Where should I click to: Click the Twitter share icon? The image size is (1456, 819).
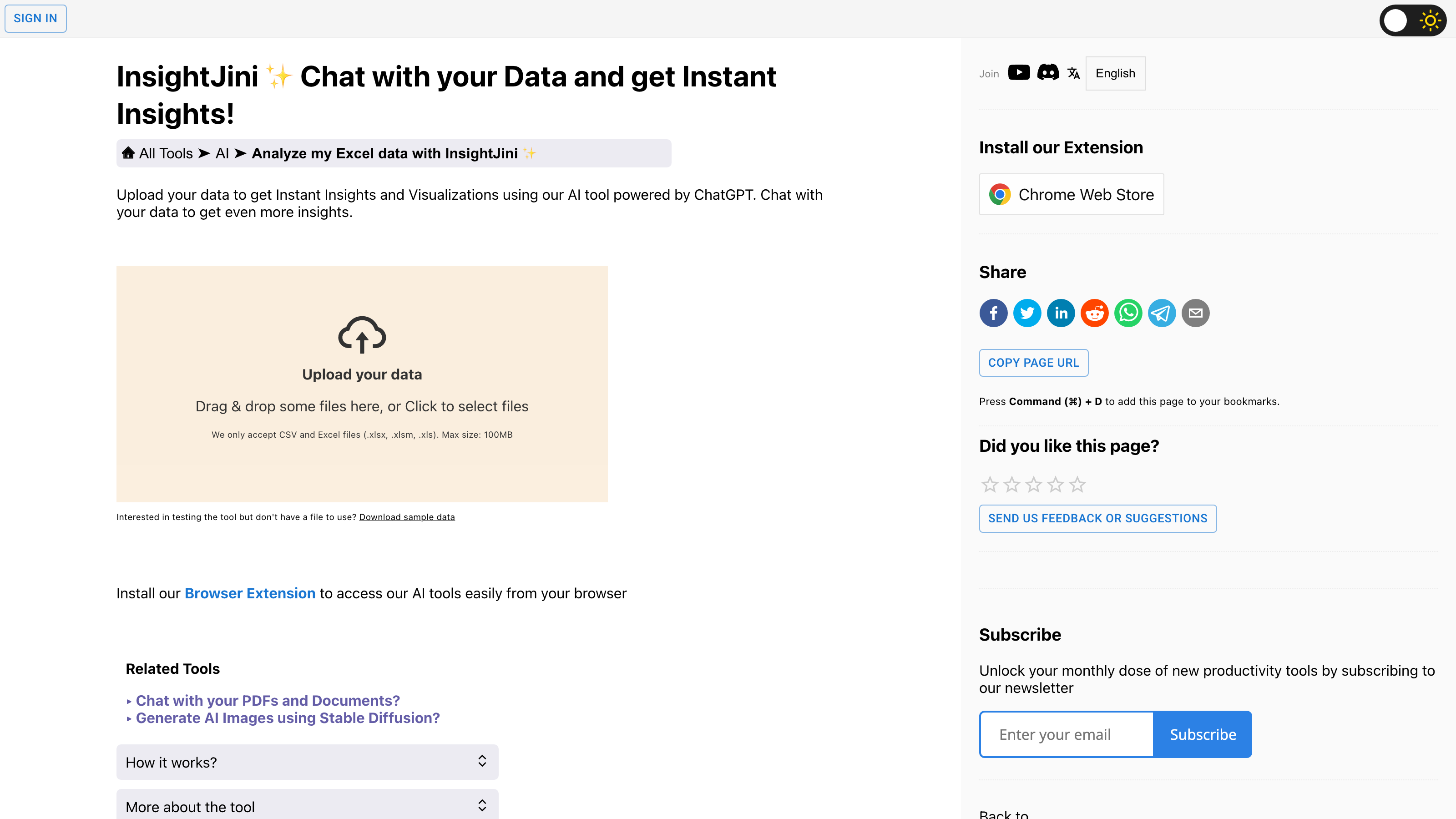pyautogui.click(x=1028, y=313)
